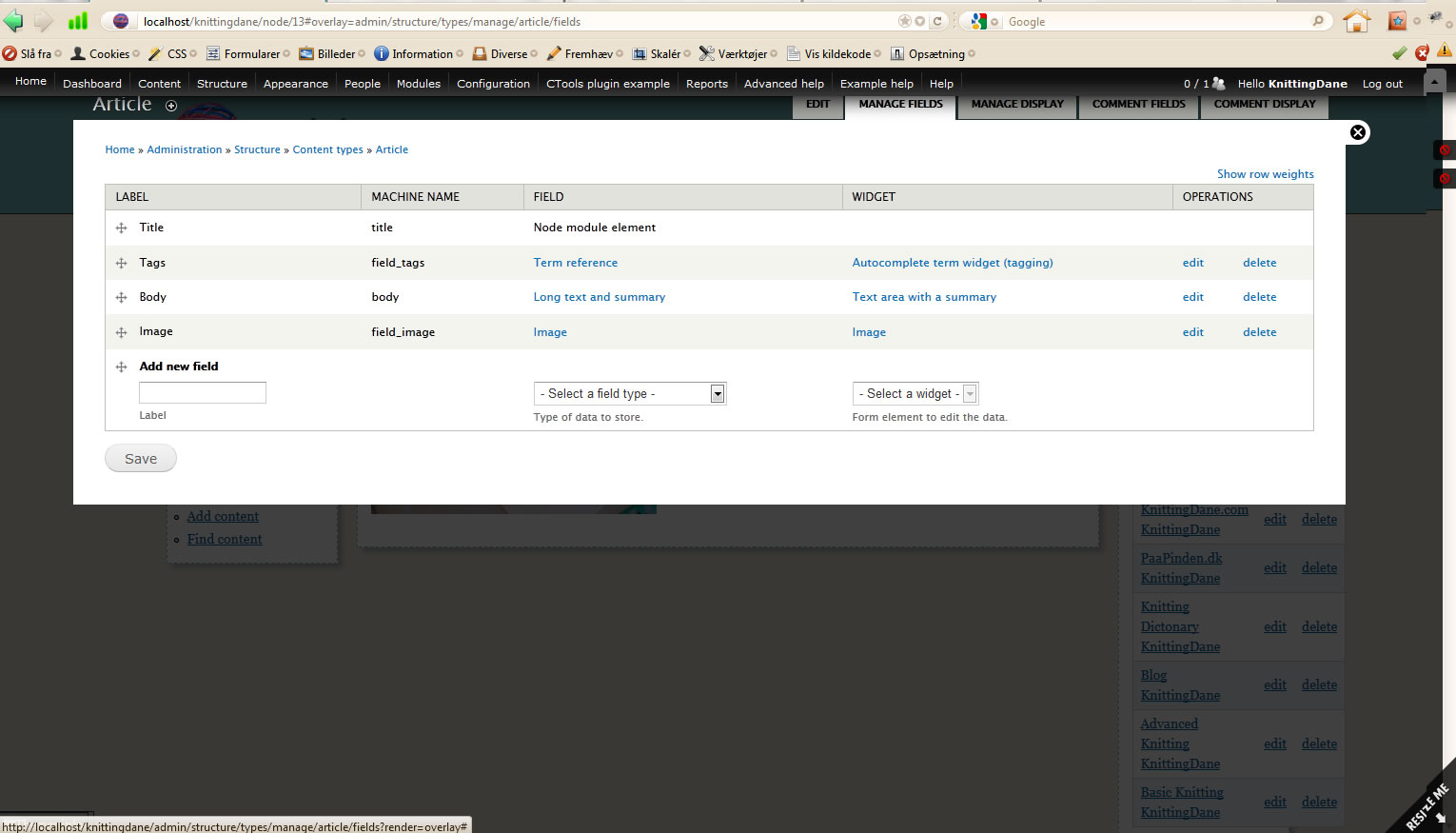
Task: Open the Structure admin menu item
Action: coord(222,84)
